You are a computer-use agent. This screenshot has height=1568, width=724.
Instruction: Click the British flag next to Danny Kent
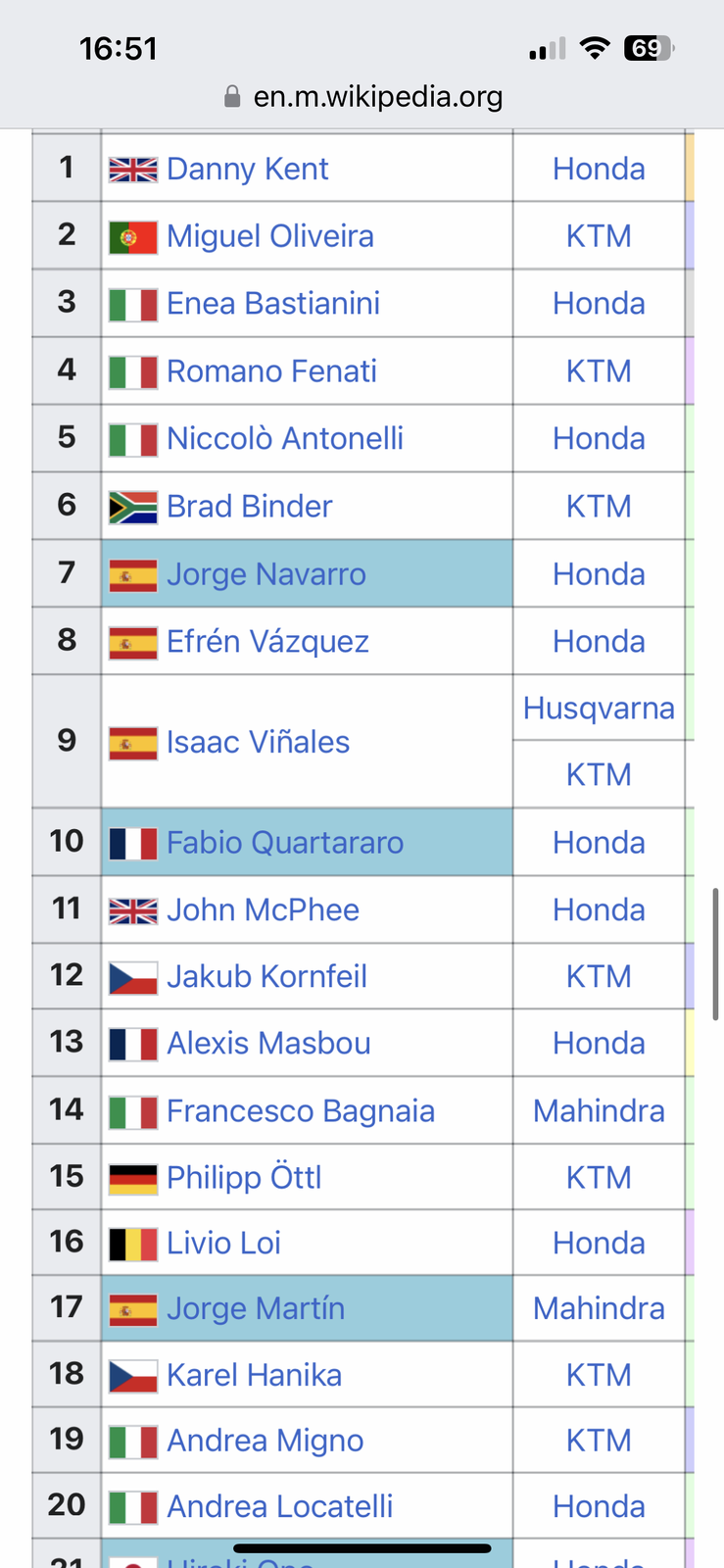tap(133, 170)
